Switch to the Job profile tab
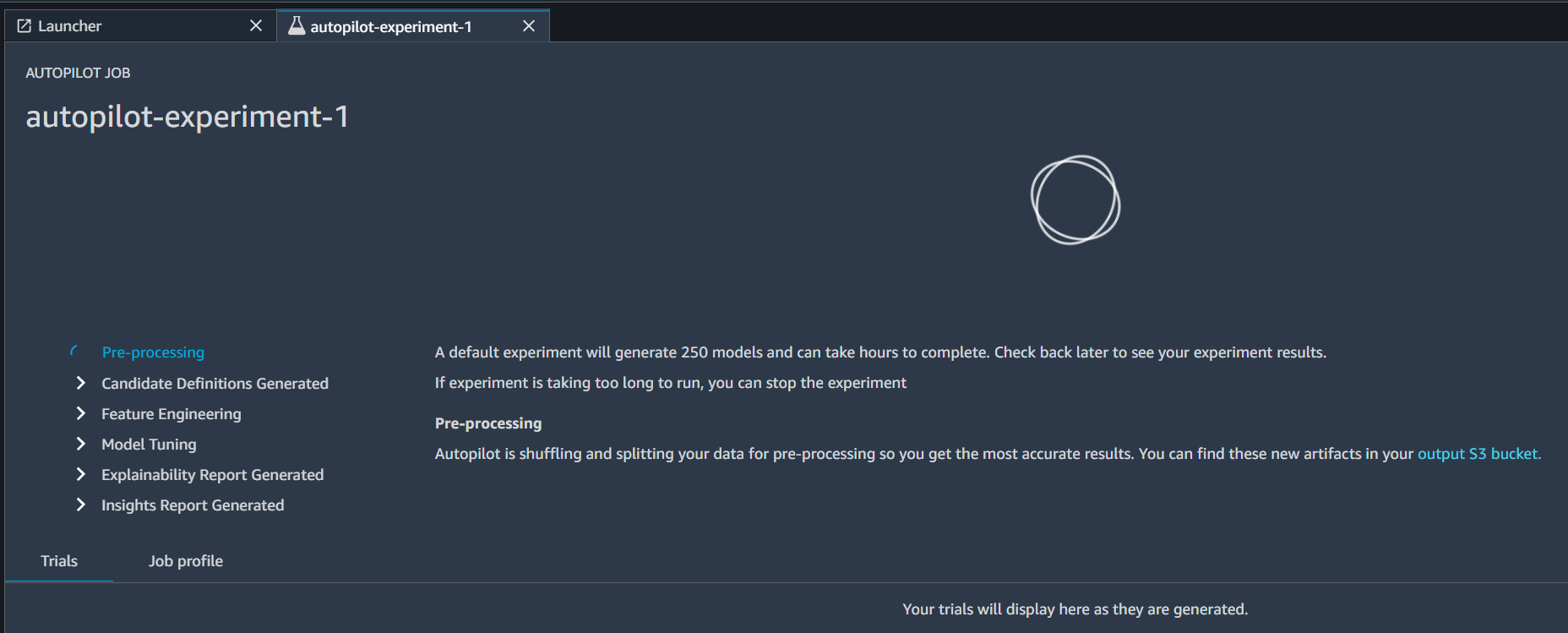This screenshot has height=633, width=1568. click(x=186, y=561)
